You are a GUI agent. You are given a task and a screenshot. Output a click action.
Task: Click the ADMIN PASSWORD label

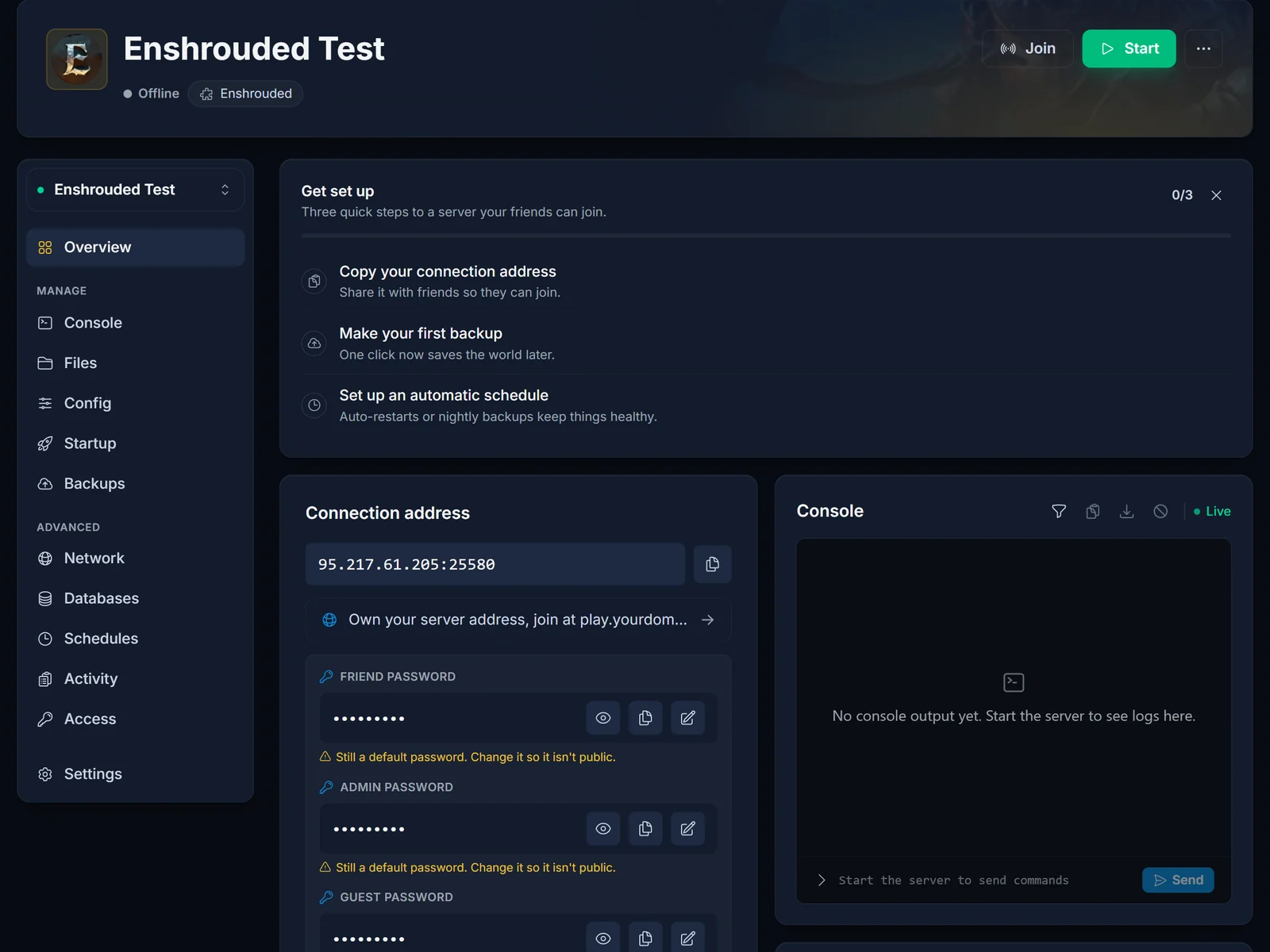(396, 787)
